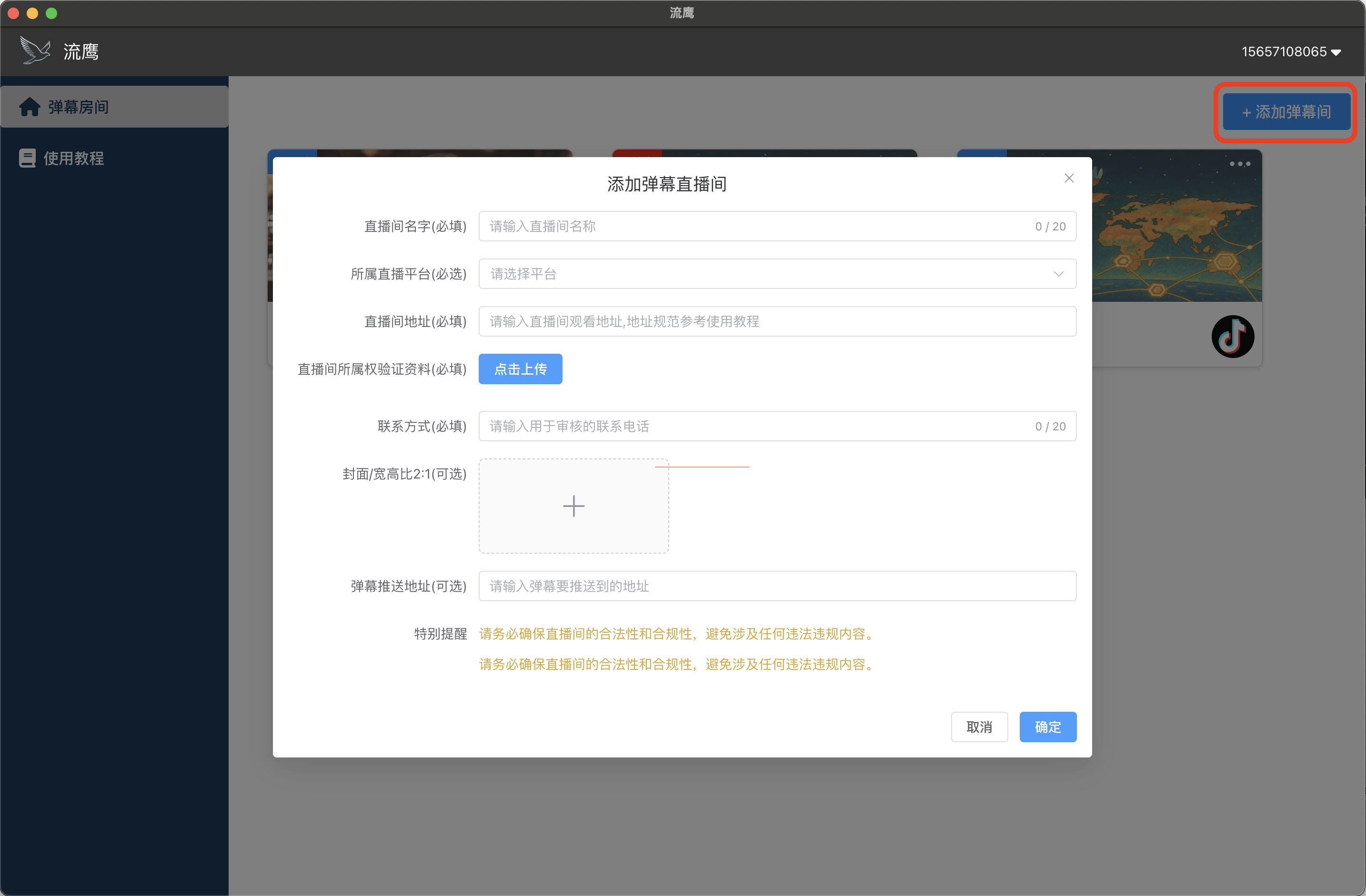This screenshot has height=896, width=1366.
Task: Click into the 直播间地址 input field
Action: (x=776, y=321)
